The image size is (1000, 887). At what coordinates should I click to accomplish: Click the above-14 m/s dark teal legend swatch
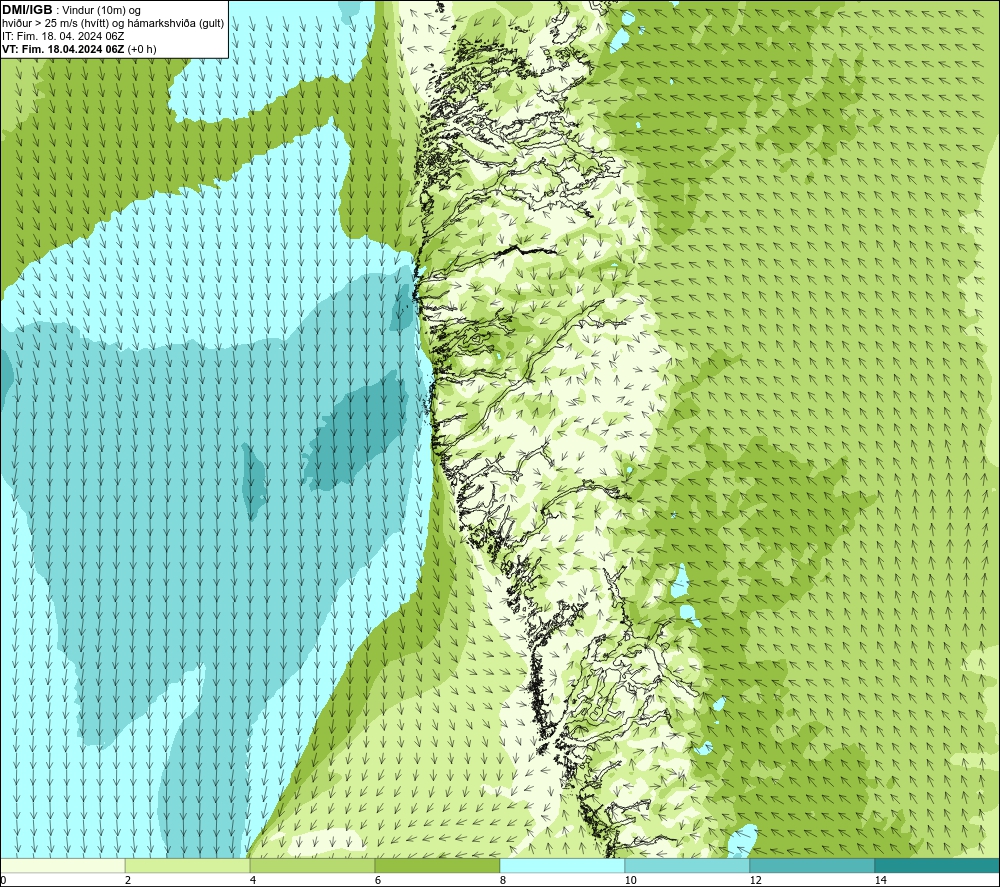(938, 865)
